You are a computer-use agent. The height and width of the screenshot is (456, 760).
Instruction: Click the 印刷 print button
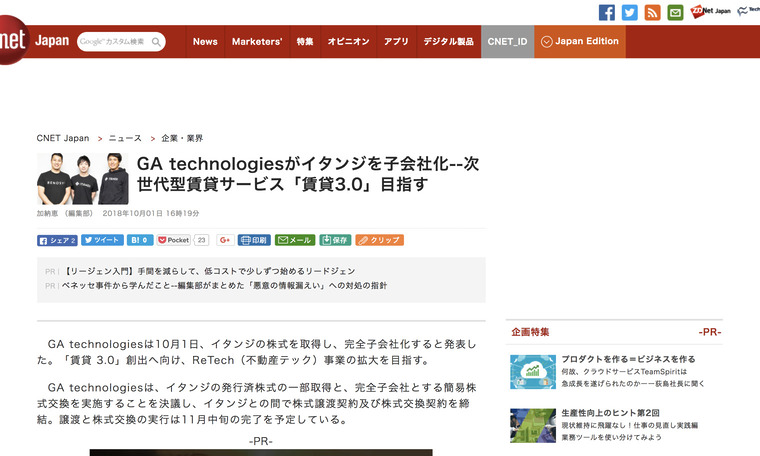tap(254, 240)
